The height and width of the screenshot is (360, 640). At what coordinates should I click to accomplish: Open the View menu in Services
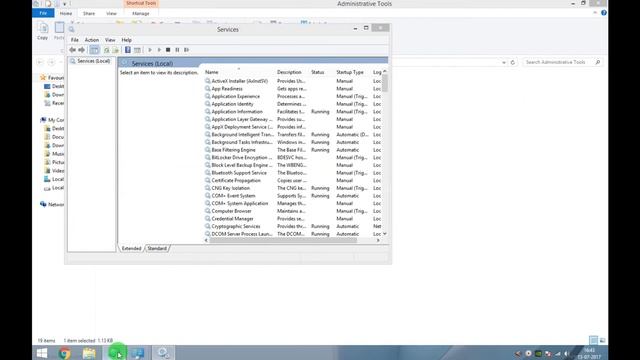110,40
